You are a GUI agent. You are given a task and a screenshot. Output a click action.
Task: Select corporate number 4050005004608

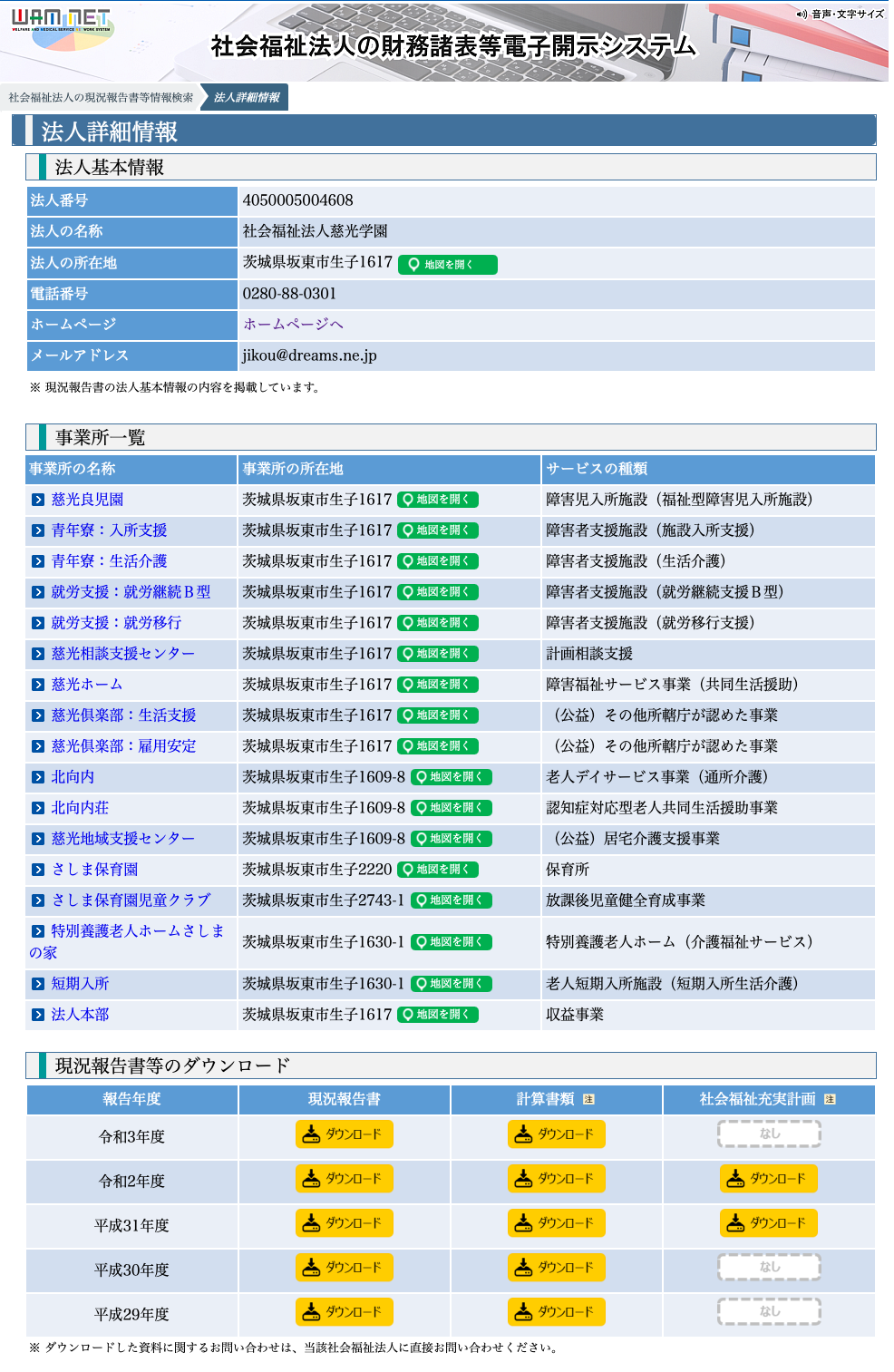[297, 200]
